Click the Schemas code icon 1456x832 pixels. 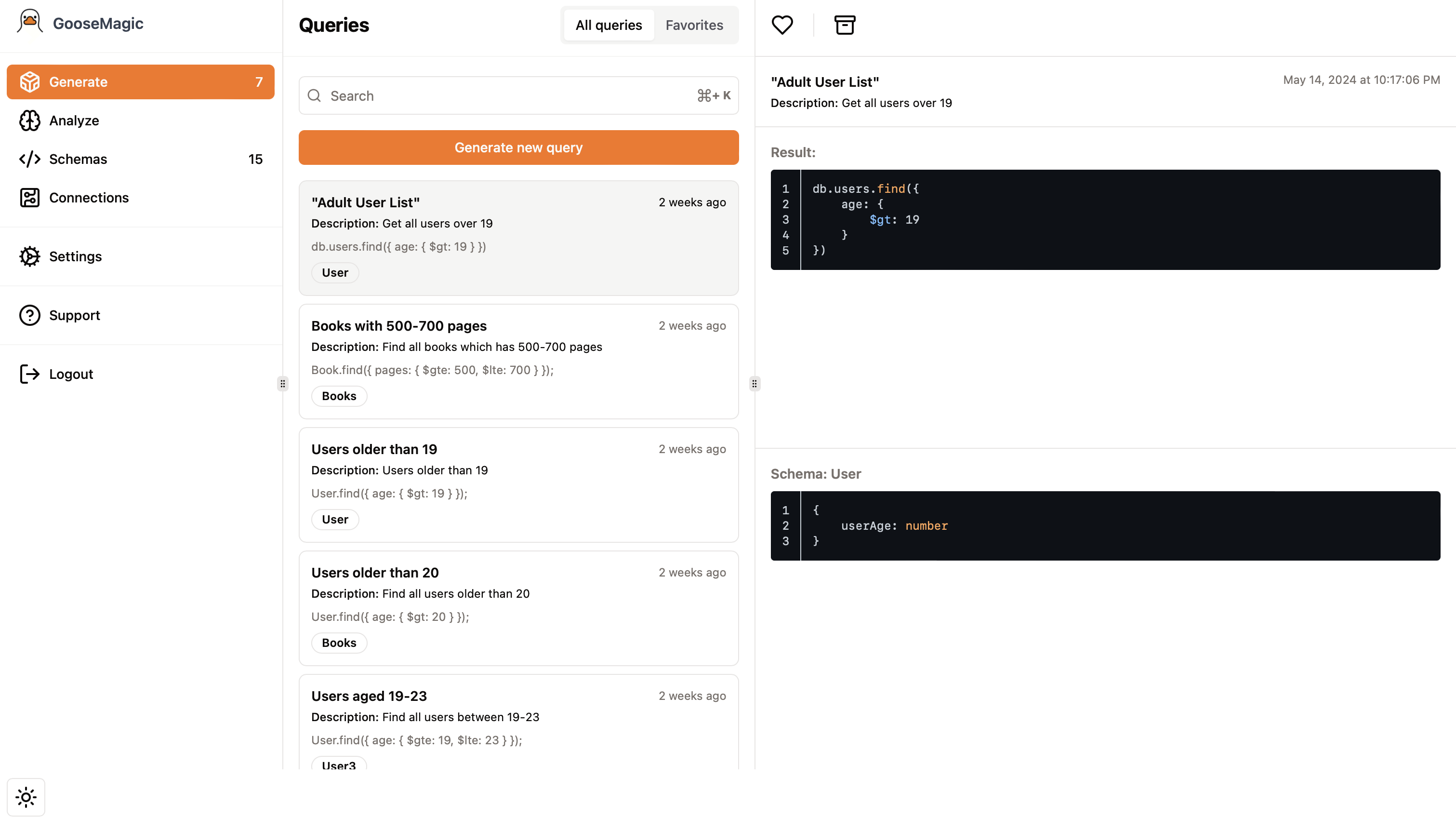[x=30, y=159]
